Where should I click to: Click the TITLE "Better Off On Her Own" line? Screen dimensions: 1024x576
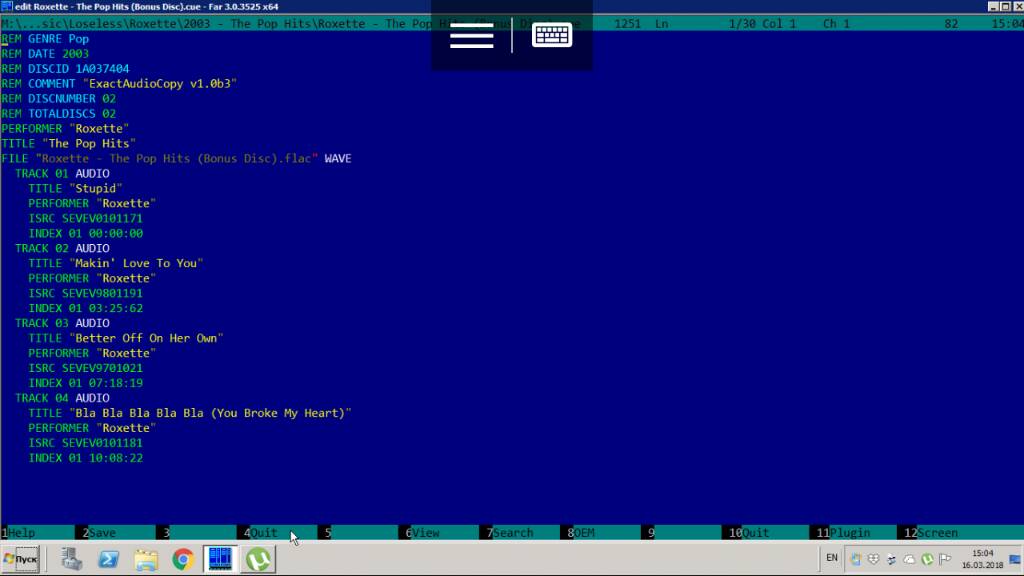point(125,340)
